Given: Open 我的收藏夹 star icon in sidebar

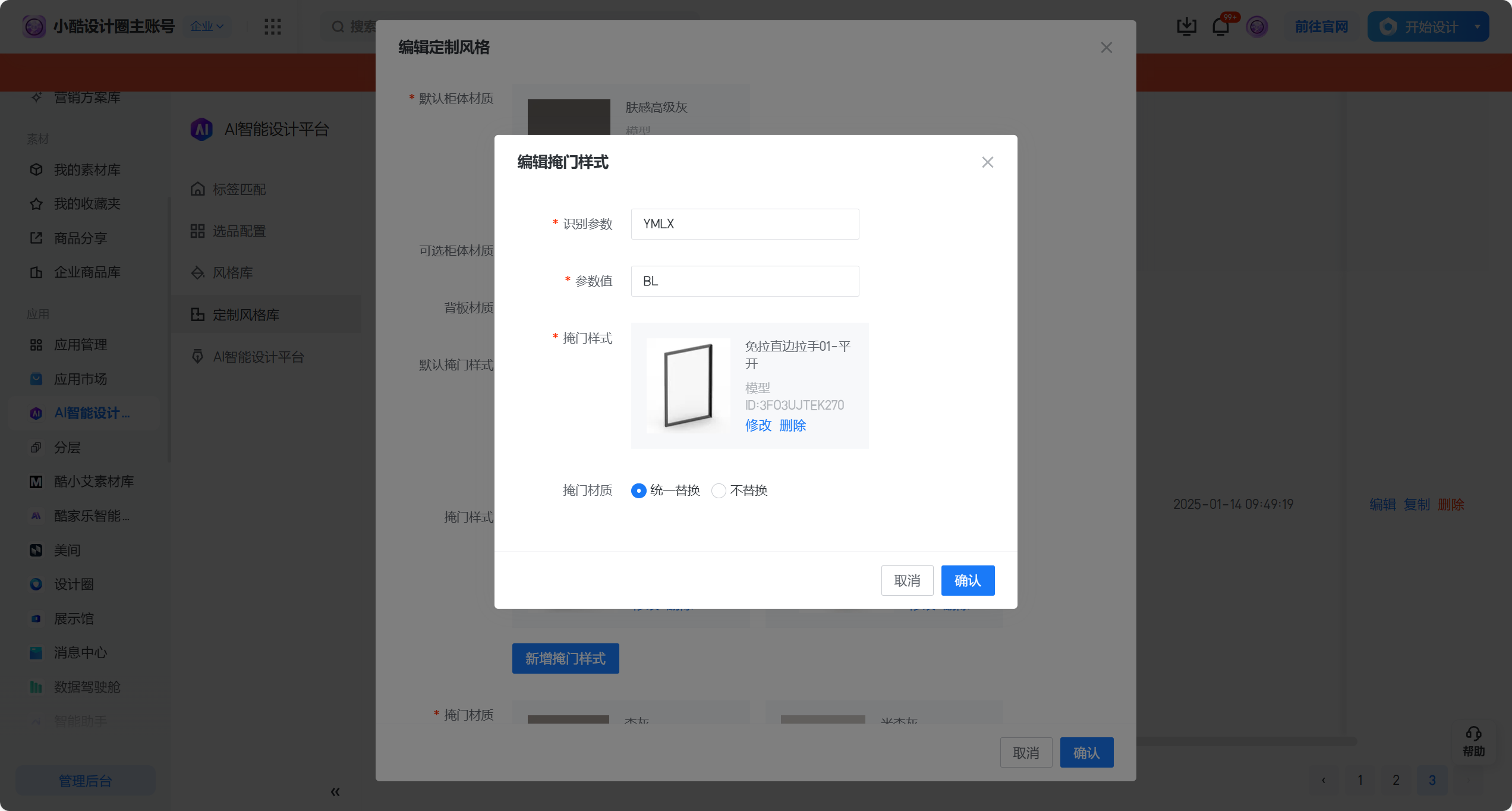Looking at the screenshot, I should 36,204.
